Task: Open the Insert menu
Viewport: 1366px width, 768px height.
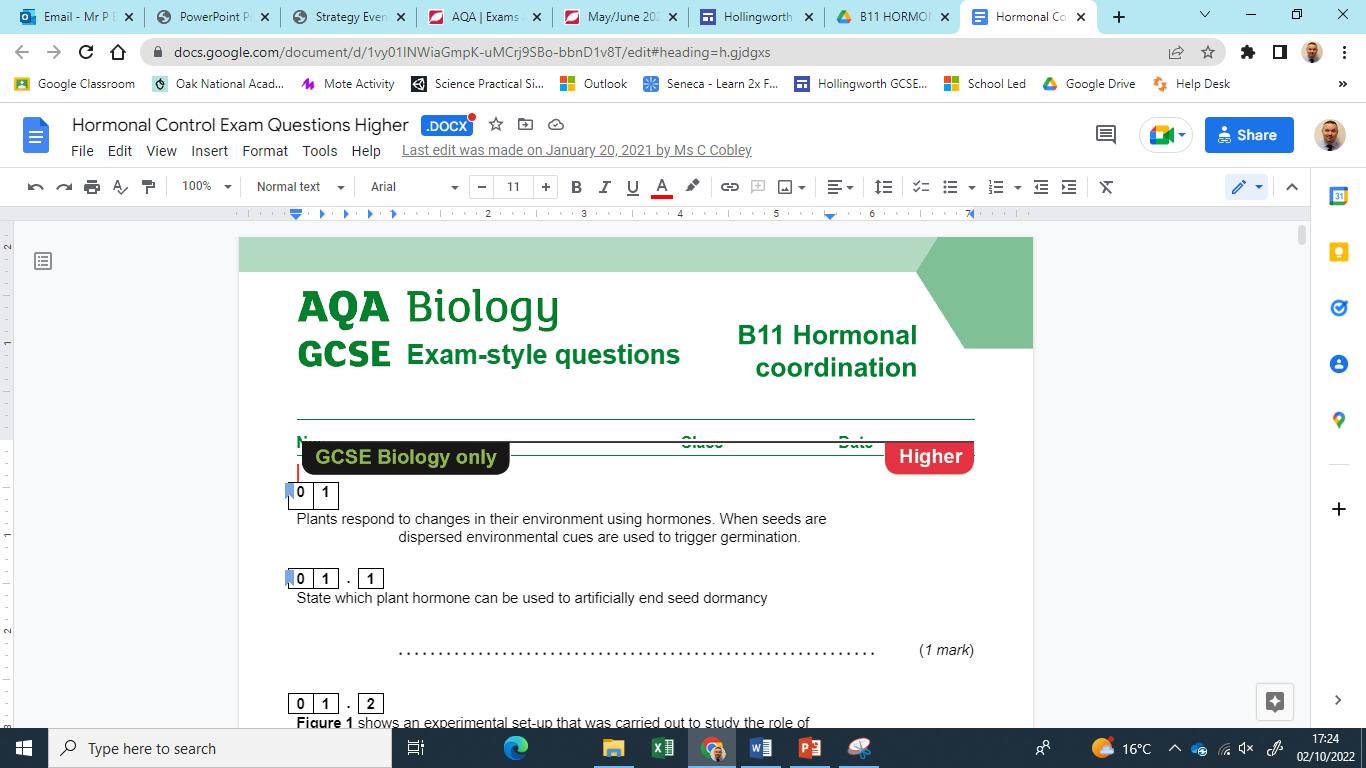Action: 209,151
